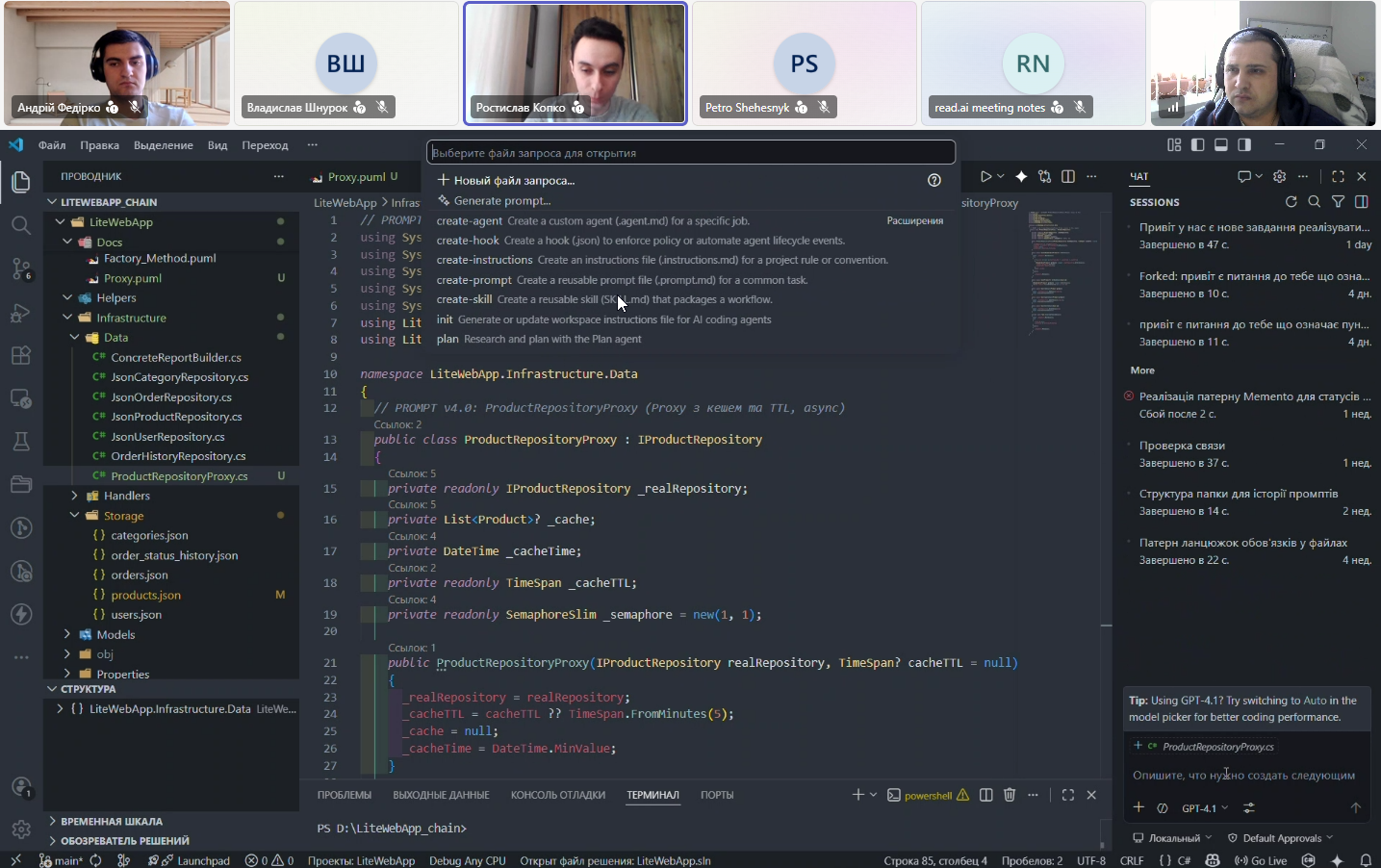Click the filter icon in Sessions
The height and width of the screenshot is (868, 1381).
1338,202
